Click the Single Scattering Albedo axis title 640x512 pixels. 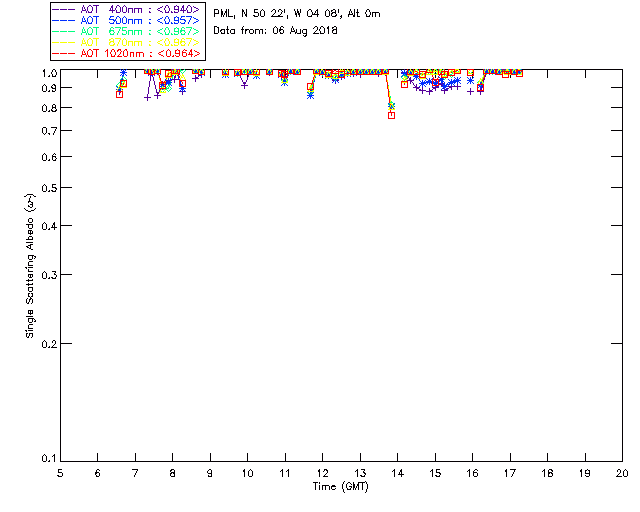(x=30, y=266)
